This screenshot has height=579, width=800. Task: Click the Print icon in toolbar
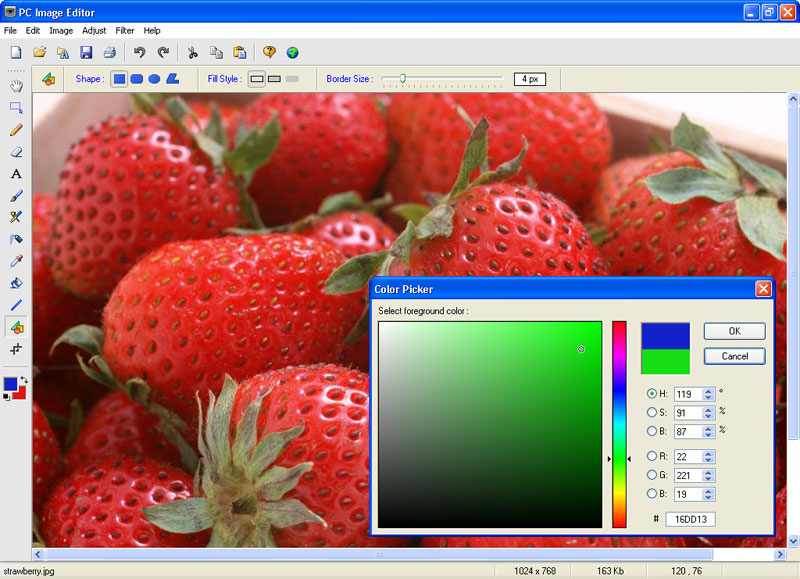(109, 52)
